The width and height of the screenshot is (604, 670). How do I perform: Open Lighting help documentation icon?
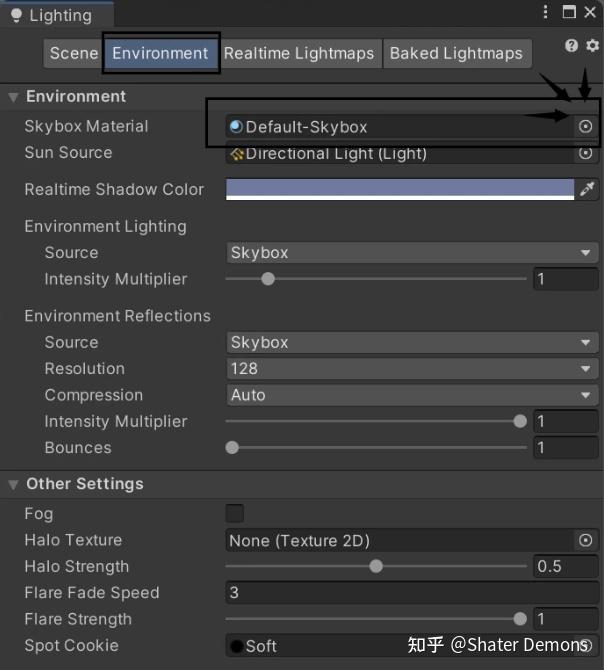571,45
